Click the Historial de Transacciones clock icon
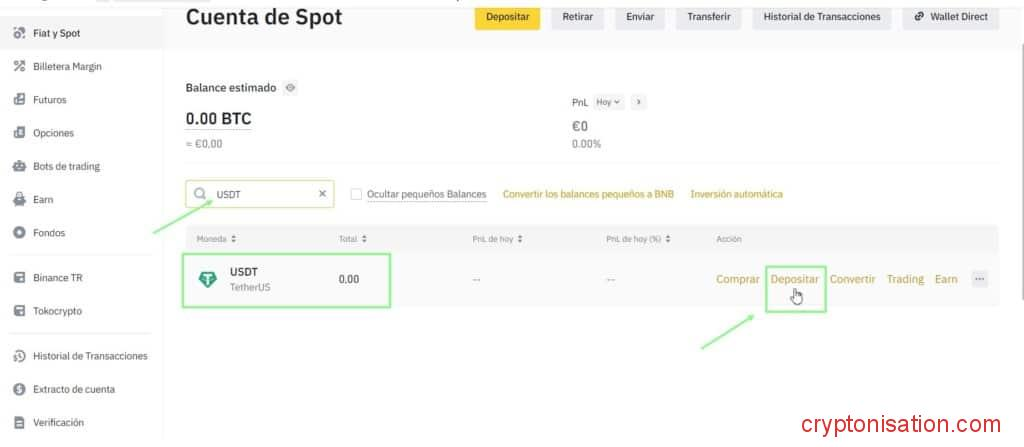 pos(19,356)
